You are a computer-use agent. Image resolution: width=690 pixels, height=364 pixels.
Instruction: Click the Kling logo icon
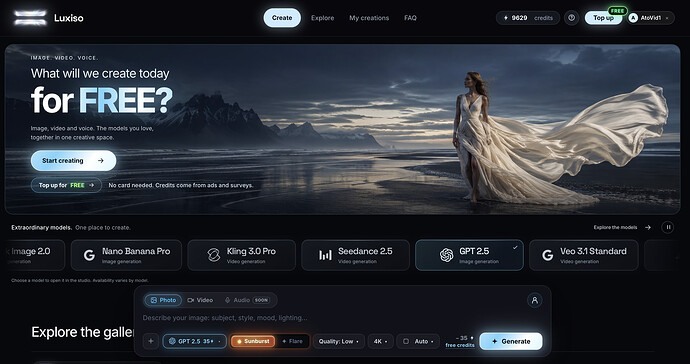click(213, 255)
